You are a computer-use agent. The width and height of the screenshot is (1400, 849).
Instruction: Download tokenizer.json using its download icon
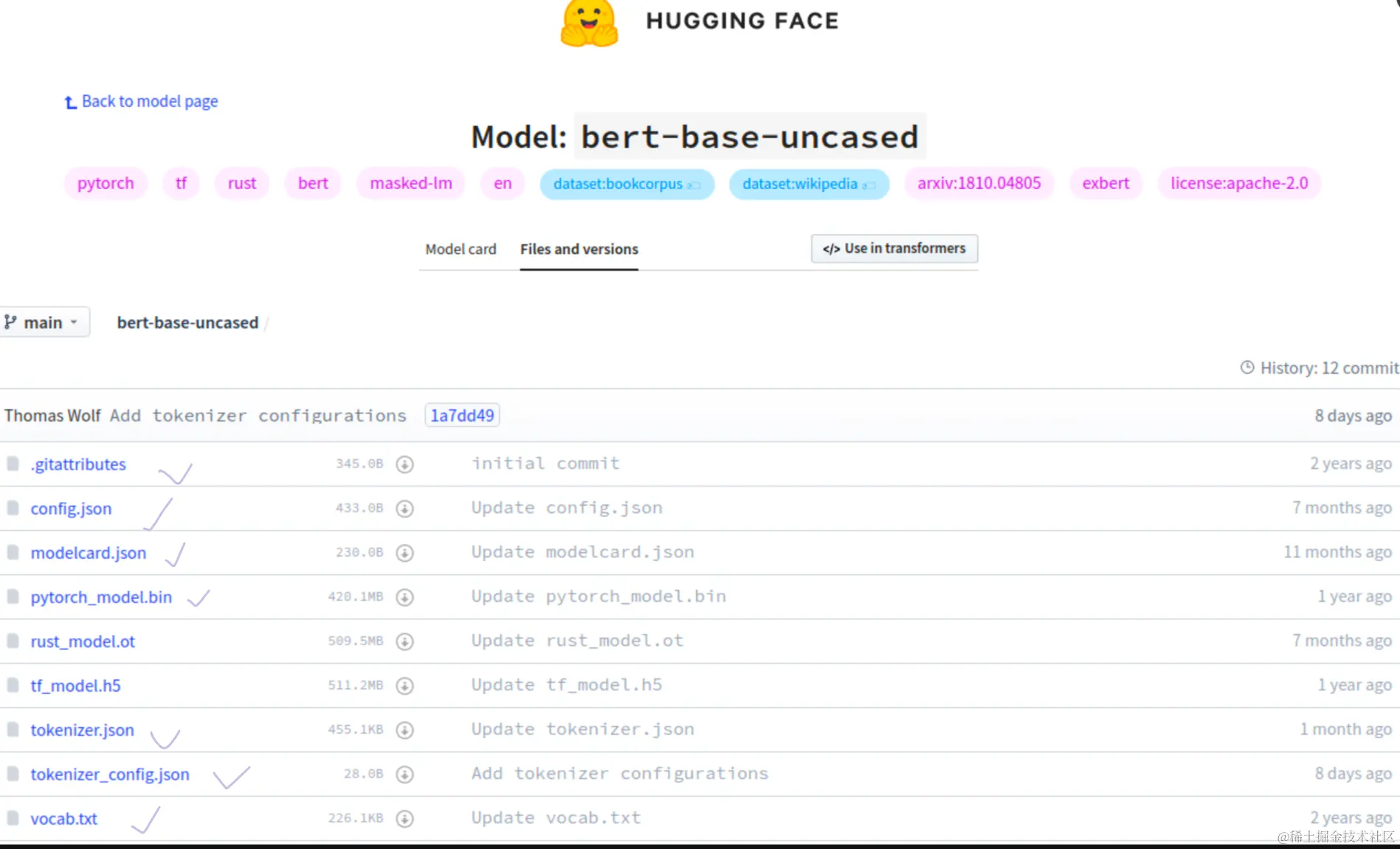click(404, 730)
